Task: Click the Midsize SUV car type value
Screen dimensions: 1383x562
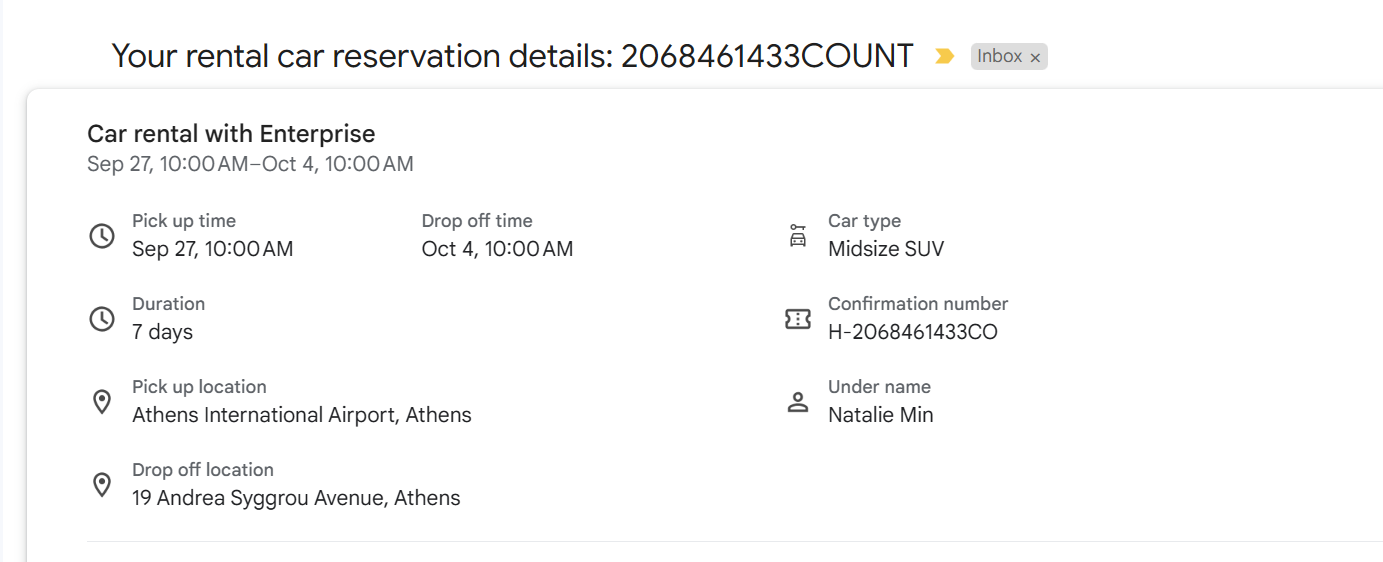Action: (x=885, y=249)
